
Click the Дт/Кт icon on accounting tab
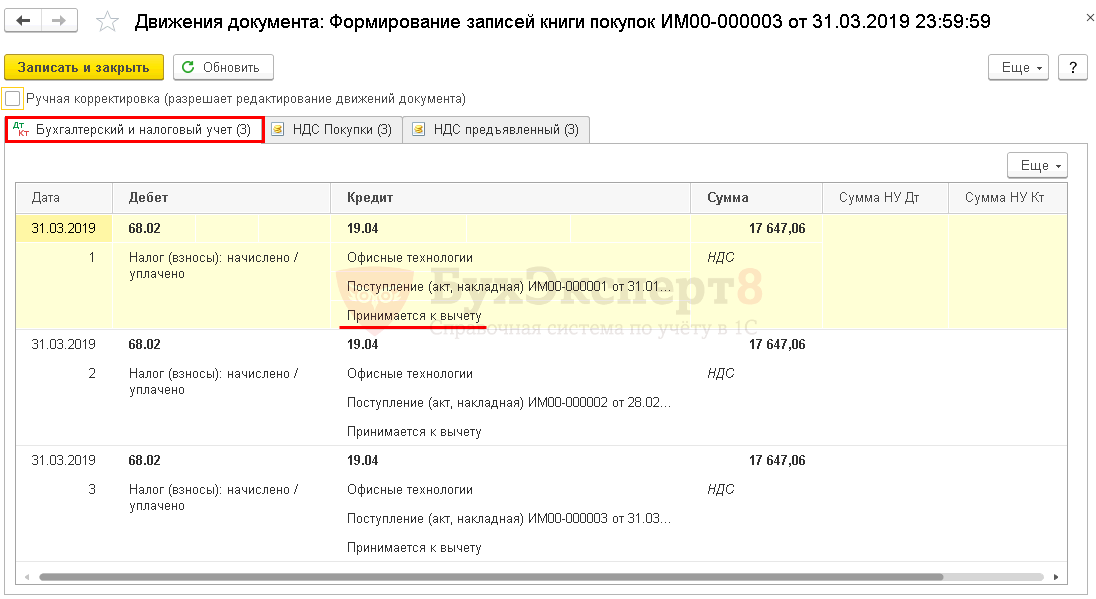coord(20,130)
